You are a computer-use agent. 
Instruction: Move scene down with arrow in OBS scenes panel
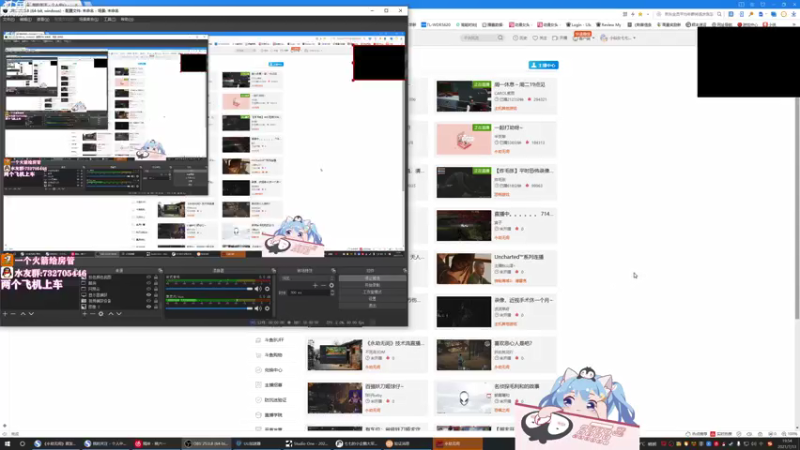tap(31, 314)
